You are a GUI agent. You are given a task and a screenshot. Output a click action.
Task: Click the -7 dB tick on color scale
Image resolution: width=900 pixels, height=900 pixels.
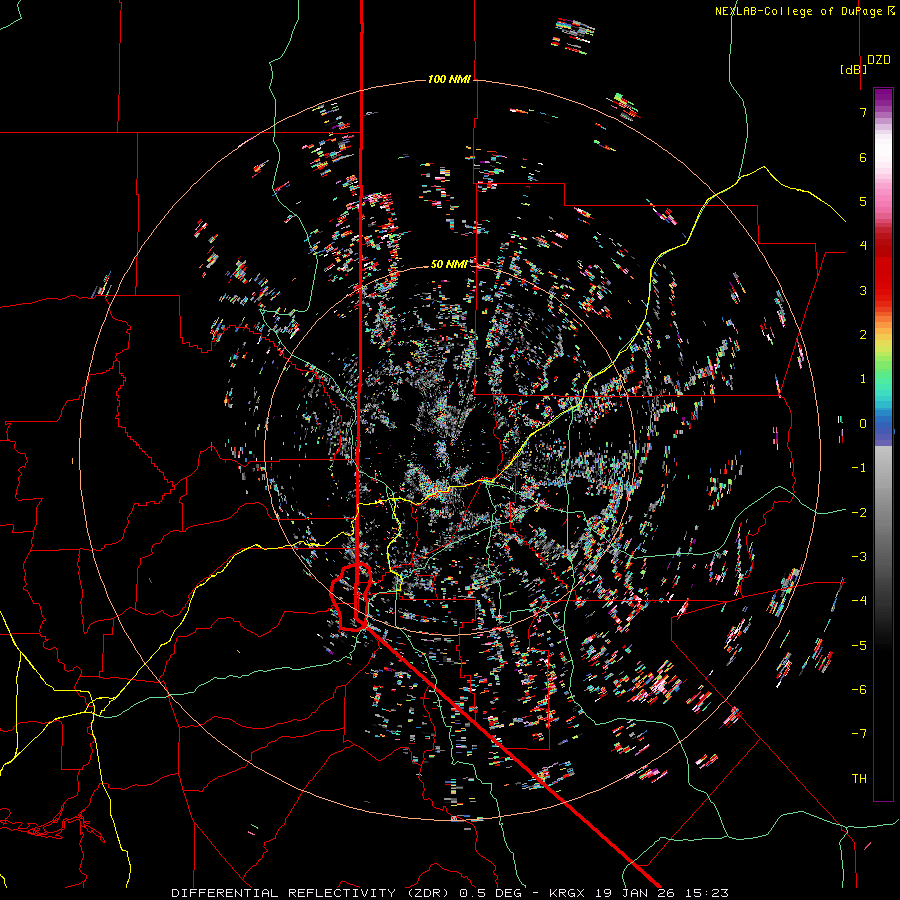click(x=859, y=734)
